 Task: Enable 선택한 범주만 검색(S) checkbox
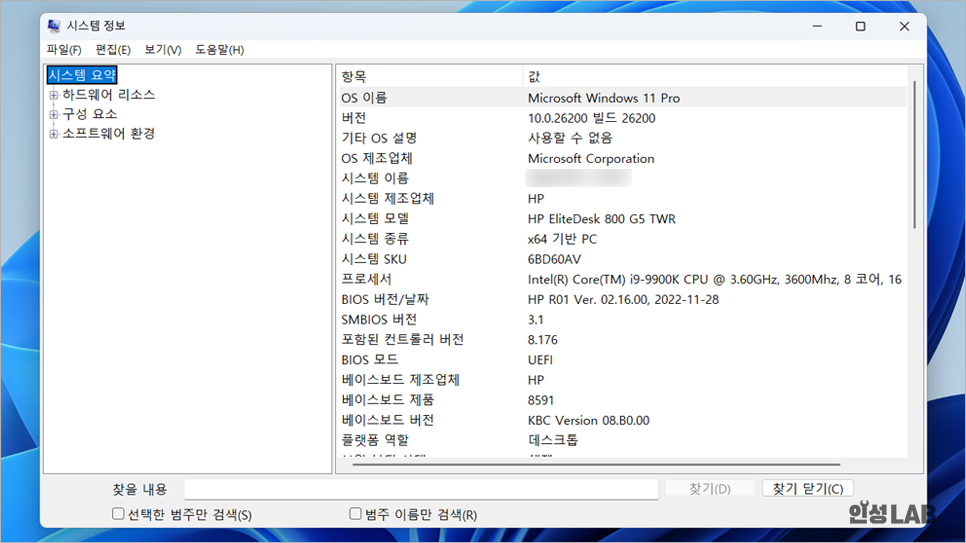pyautogui.click(x=118, y=513)
